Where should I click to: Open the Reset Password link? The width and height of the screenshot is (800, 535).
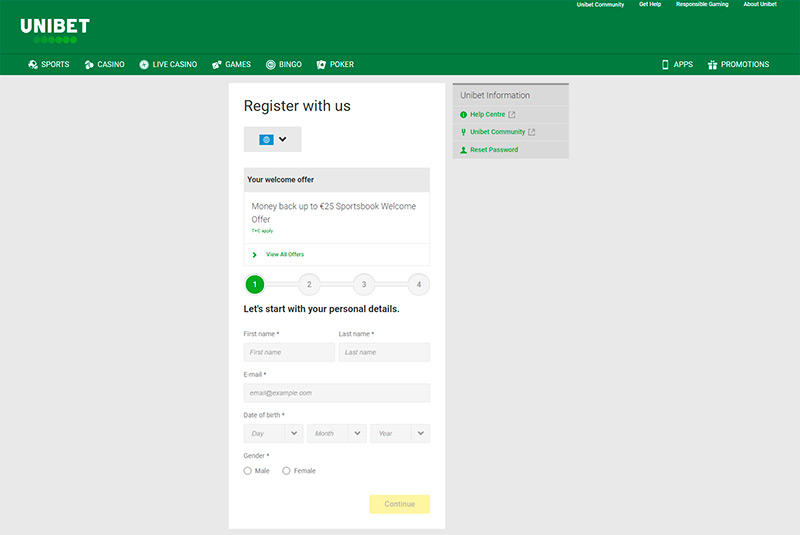494,150
